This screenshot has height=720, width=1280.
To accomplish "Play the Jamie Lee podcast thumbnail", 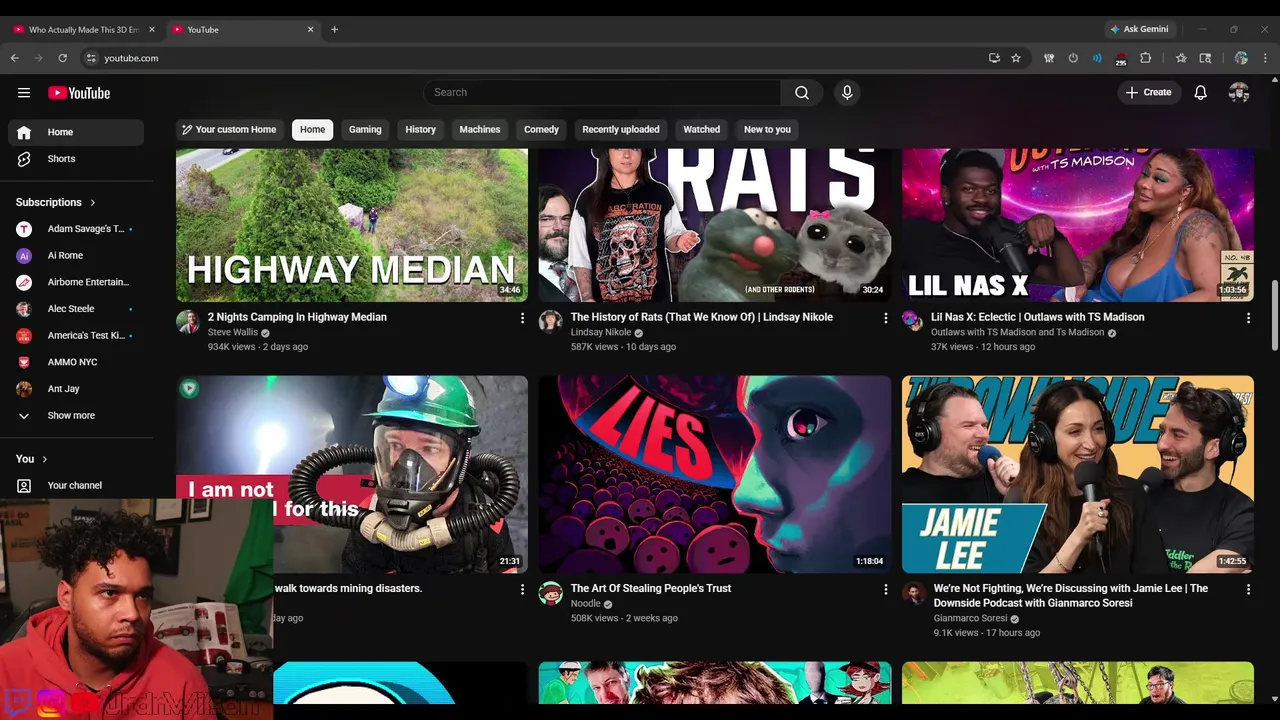I will [x=1078, y=474].
